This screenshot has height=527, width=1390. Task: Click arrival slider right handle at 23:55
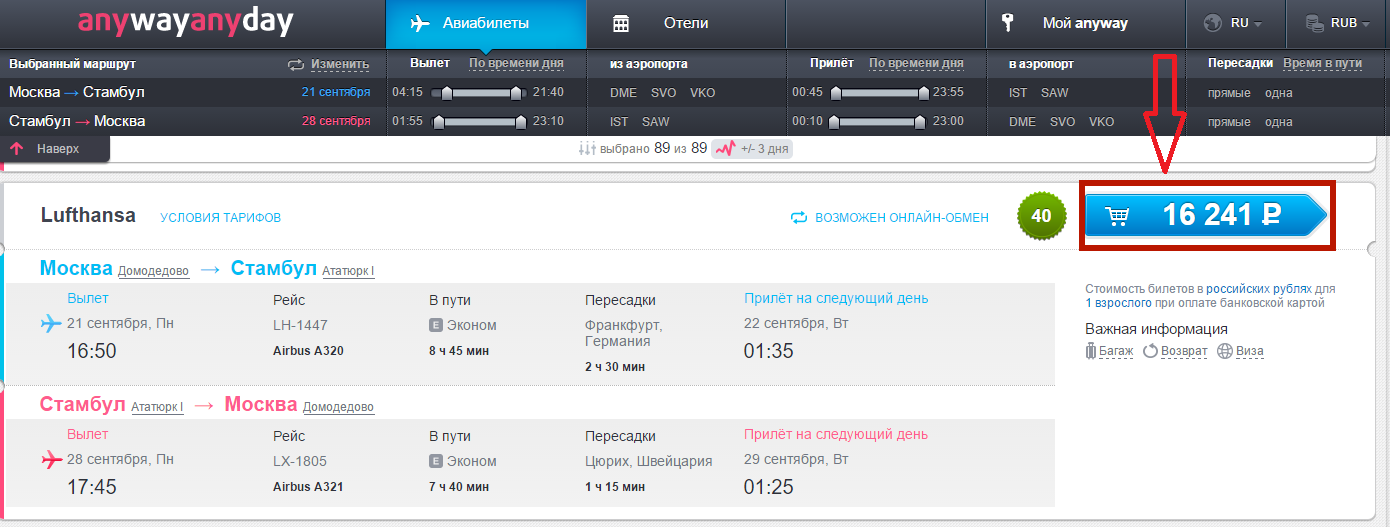pos(924,93)
